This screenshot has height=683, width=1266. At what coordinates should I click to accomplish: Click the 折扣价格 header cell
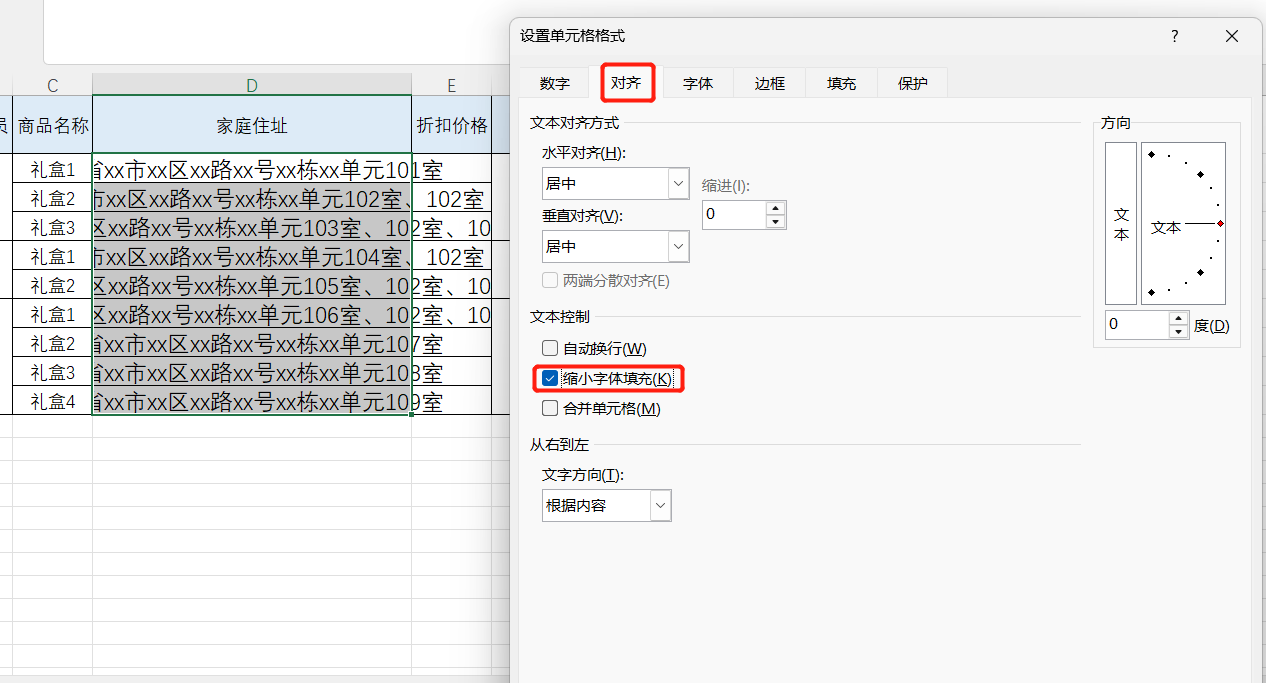click(452, 125)
